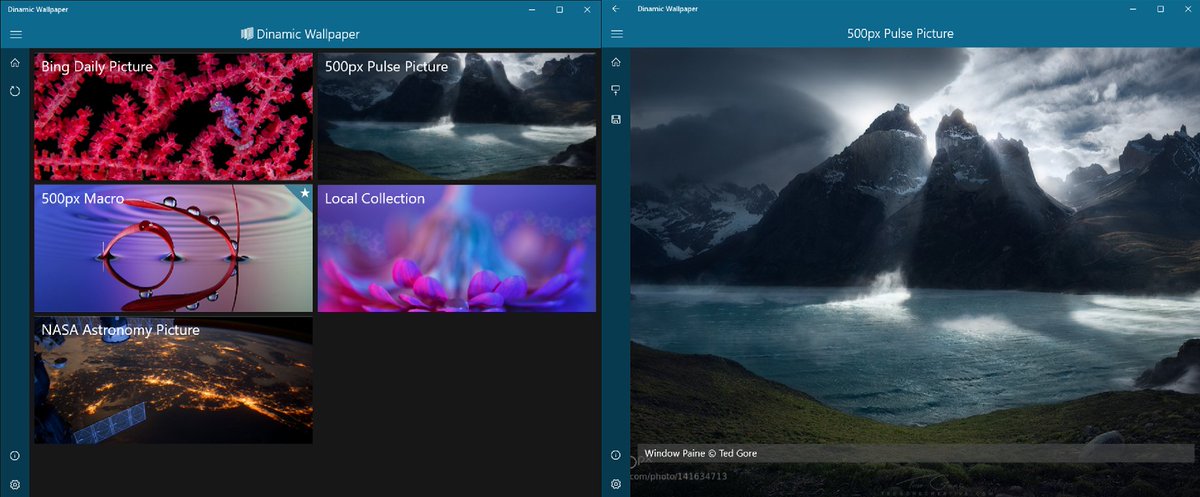This screenshot has width=1200, height=497.
Task: Open the info icon in the right window sidebar
Action: coord(616,456)
